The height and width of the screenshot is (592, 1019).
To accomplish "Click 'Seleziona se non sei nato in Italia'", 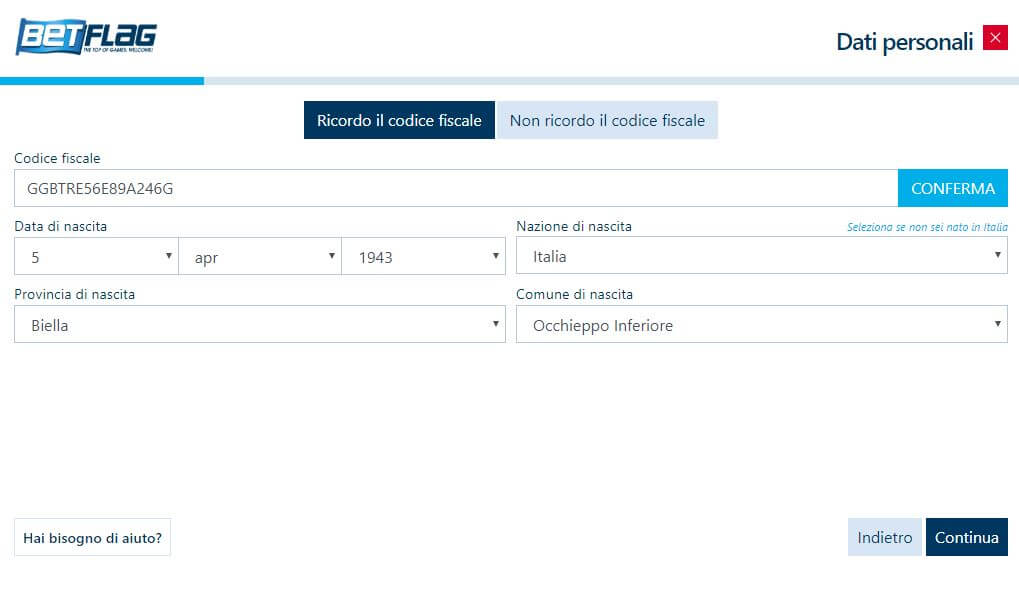I will (x=927, y=227).
